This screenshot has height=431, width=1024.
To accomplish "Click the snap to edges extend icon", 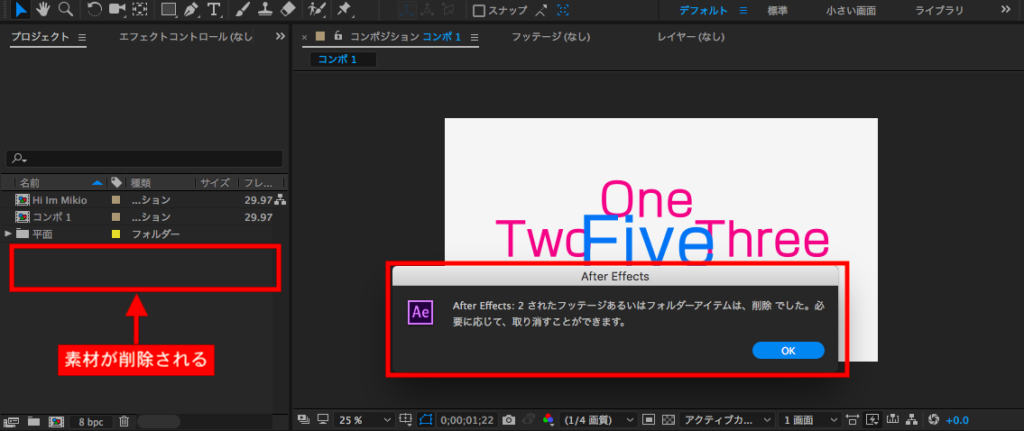I will pos(541,10).
